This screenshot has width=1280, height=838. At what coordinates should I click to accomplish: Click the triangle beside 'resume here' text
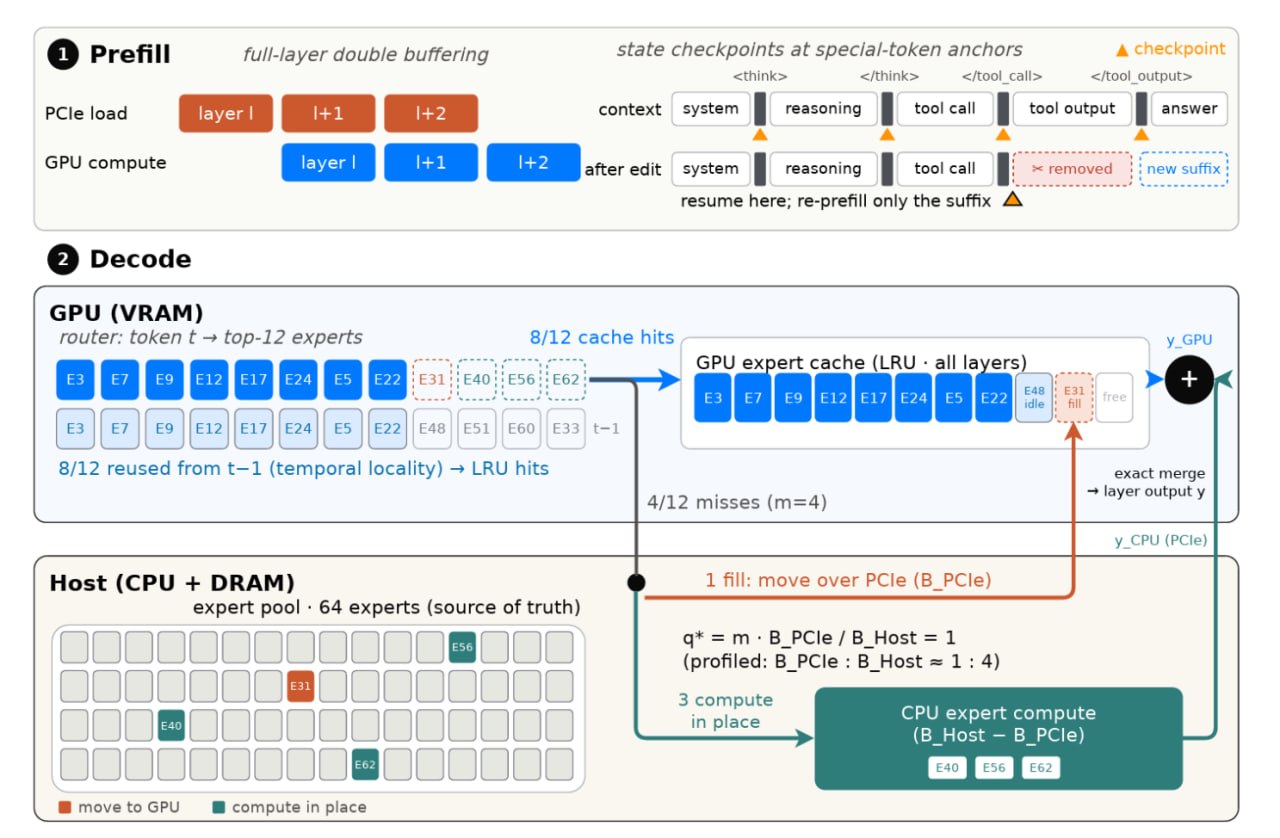[1012, 199]
